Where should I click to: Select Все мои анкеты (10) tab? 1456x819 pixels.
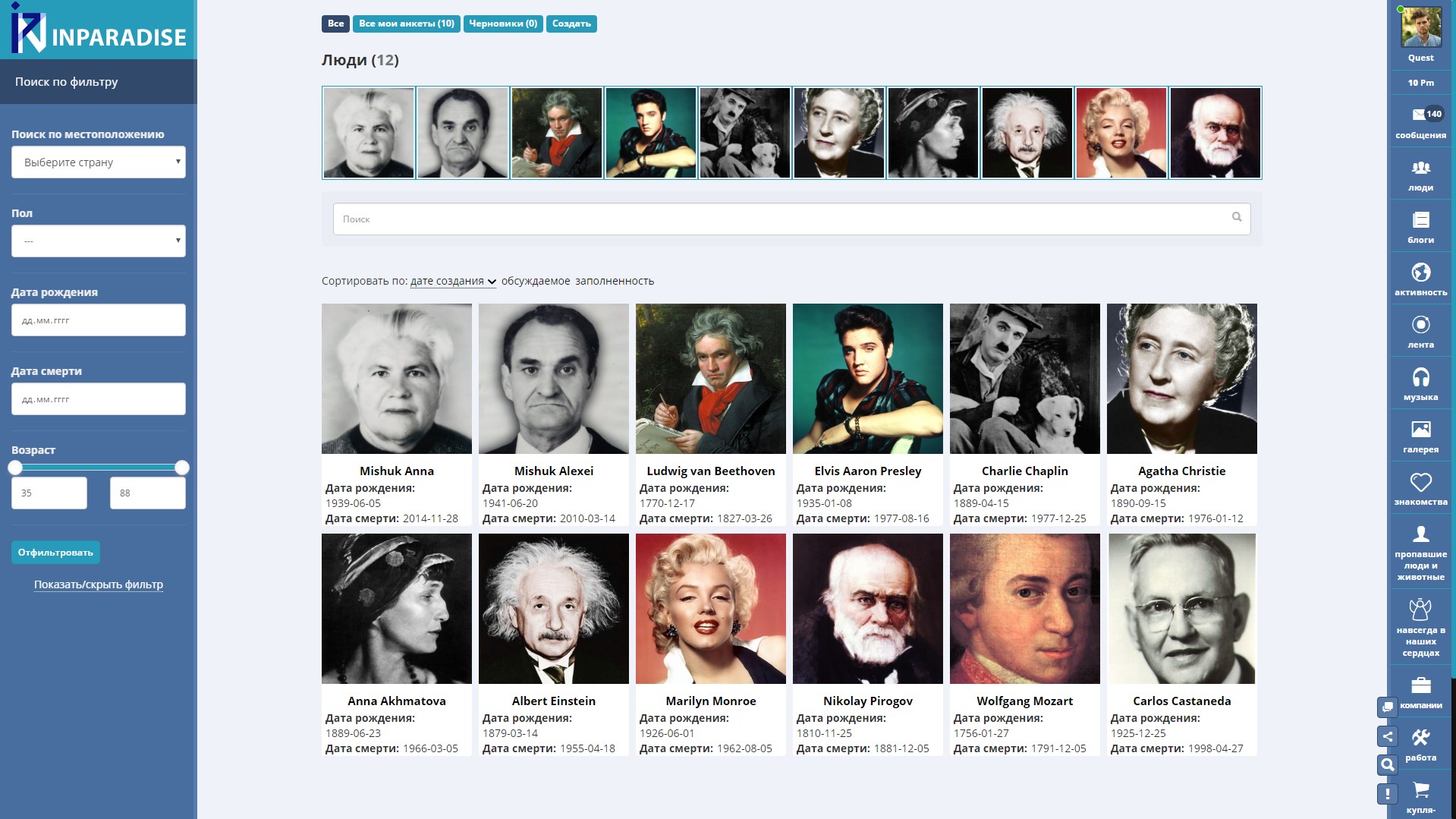[x=407, y=24]
